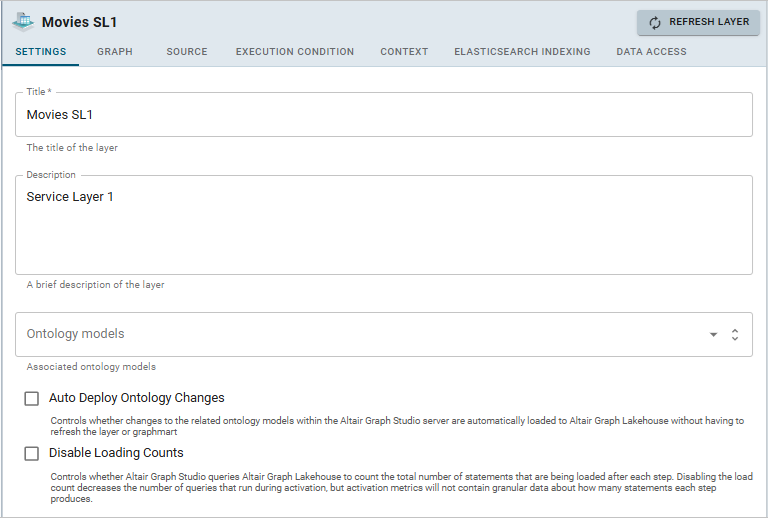Click the Disable Loading Counts label

pyautogui.click(x=116, y=453)
